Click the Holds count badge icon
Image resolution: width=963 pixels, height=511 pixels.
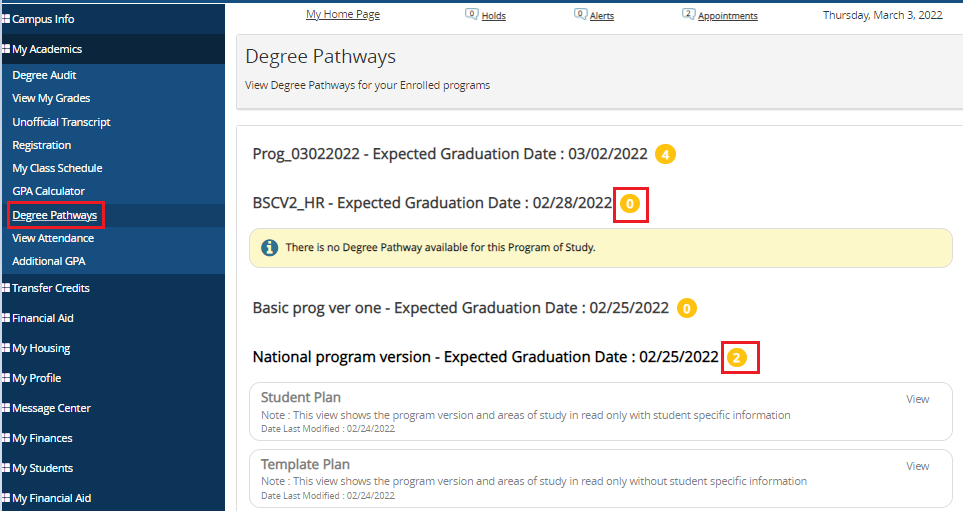point(472,14)
